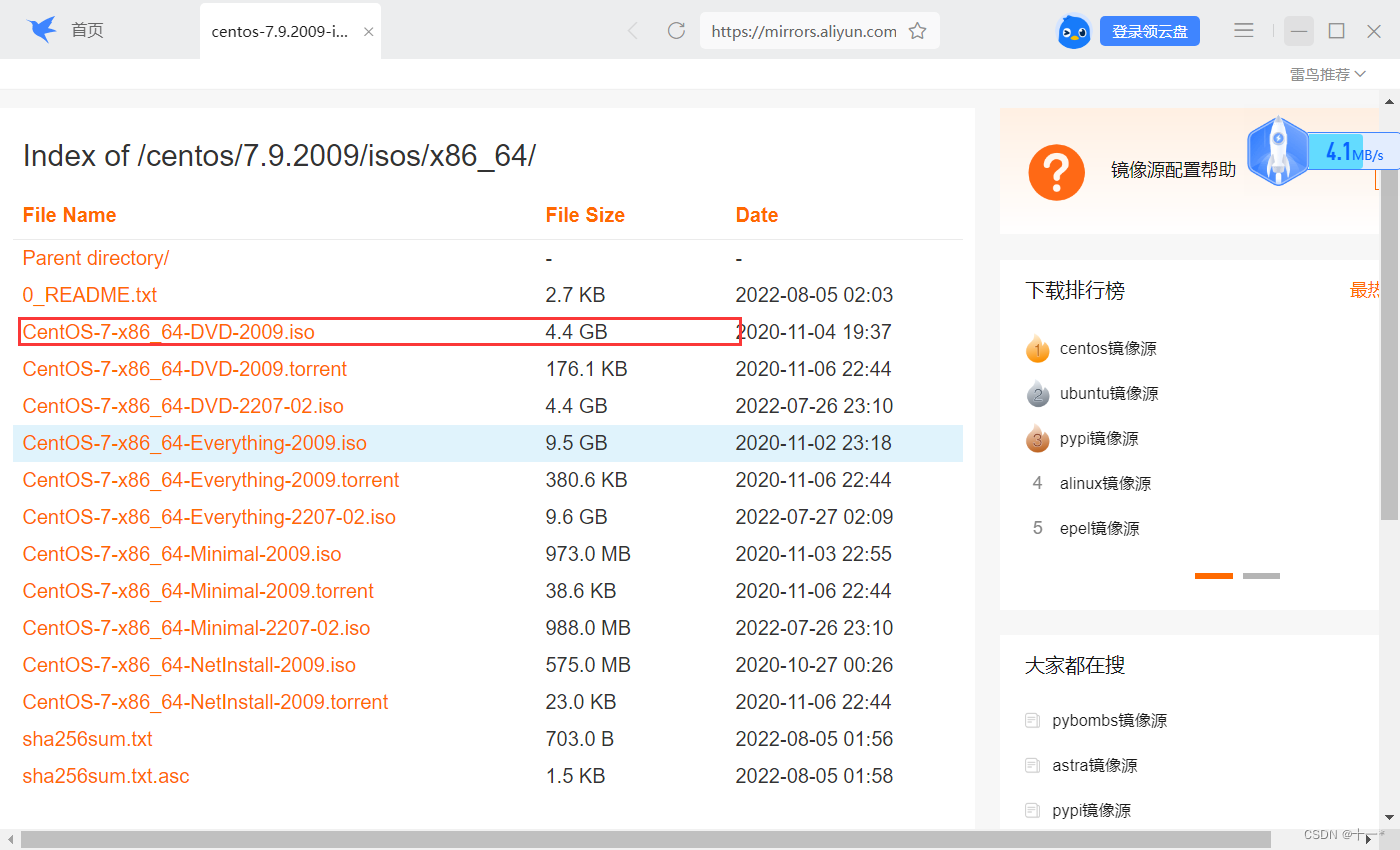Viewport: 1400px width, 850px height.
Task: Click the 大家都在搜 section heading
Action: click(1075, 665)
